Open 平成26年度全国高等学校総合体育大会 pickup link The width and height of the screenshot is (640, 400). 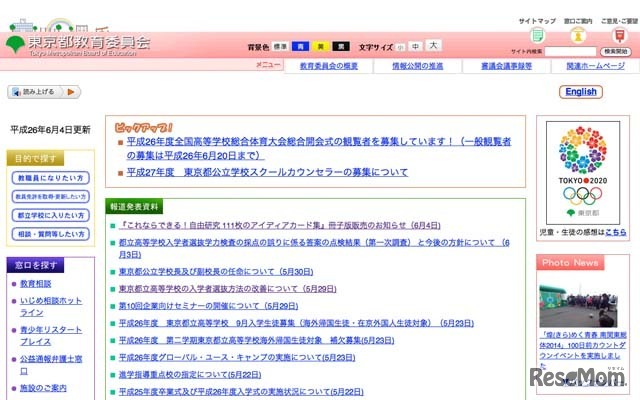pos(318,149)
